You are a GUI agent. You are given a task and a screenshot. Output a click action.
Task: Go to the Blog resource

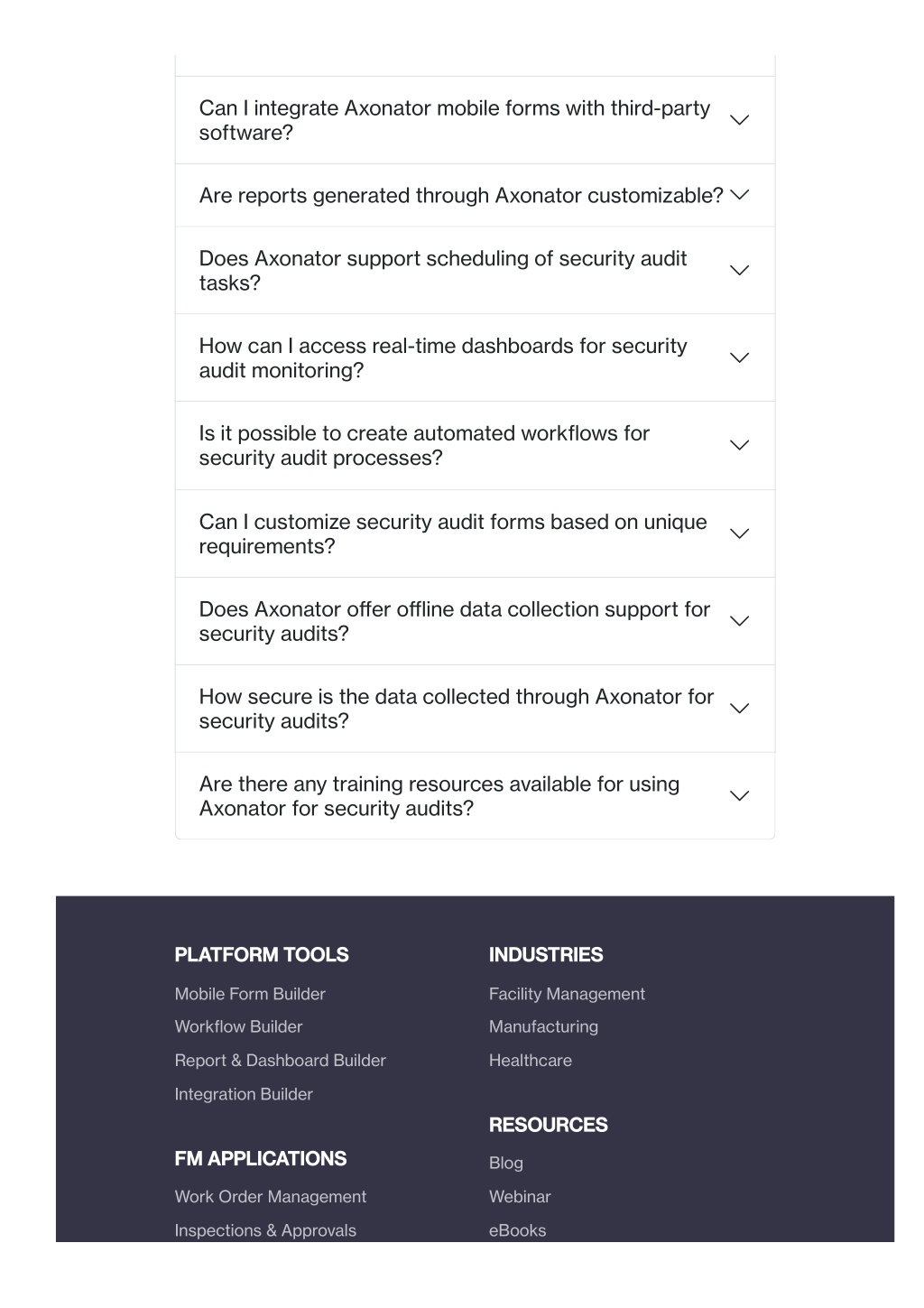point(506,1164)
